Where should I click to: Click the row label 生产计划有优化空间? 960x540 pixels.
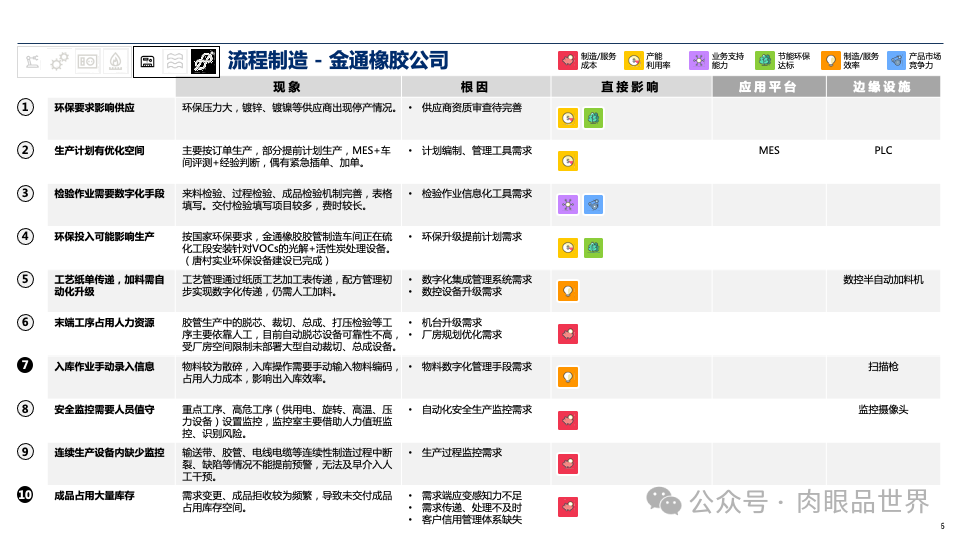point(99,151)
